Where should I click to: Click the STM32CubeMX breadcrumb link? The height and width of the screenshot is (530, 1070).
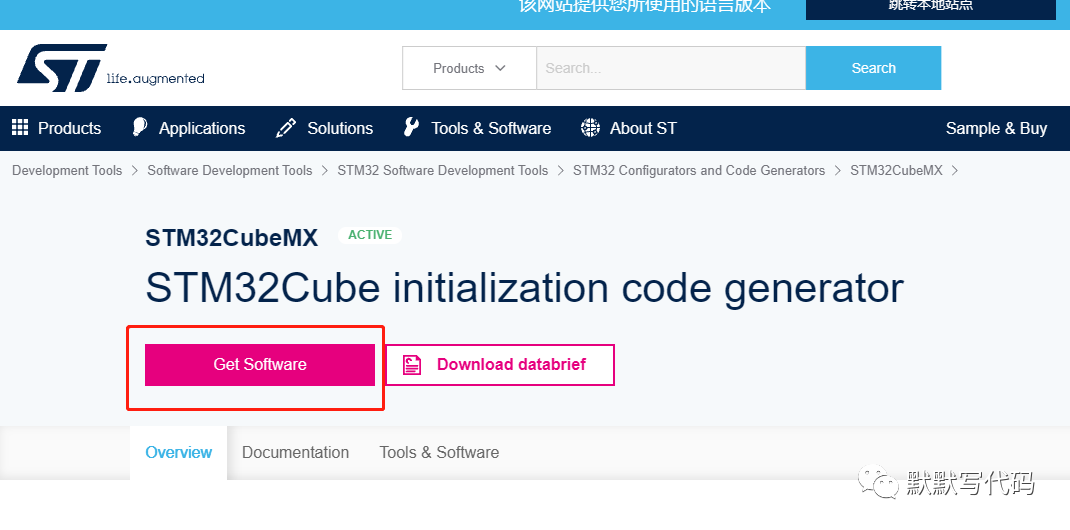(896, 171)
